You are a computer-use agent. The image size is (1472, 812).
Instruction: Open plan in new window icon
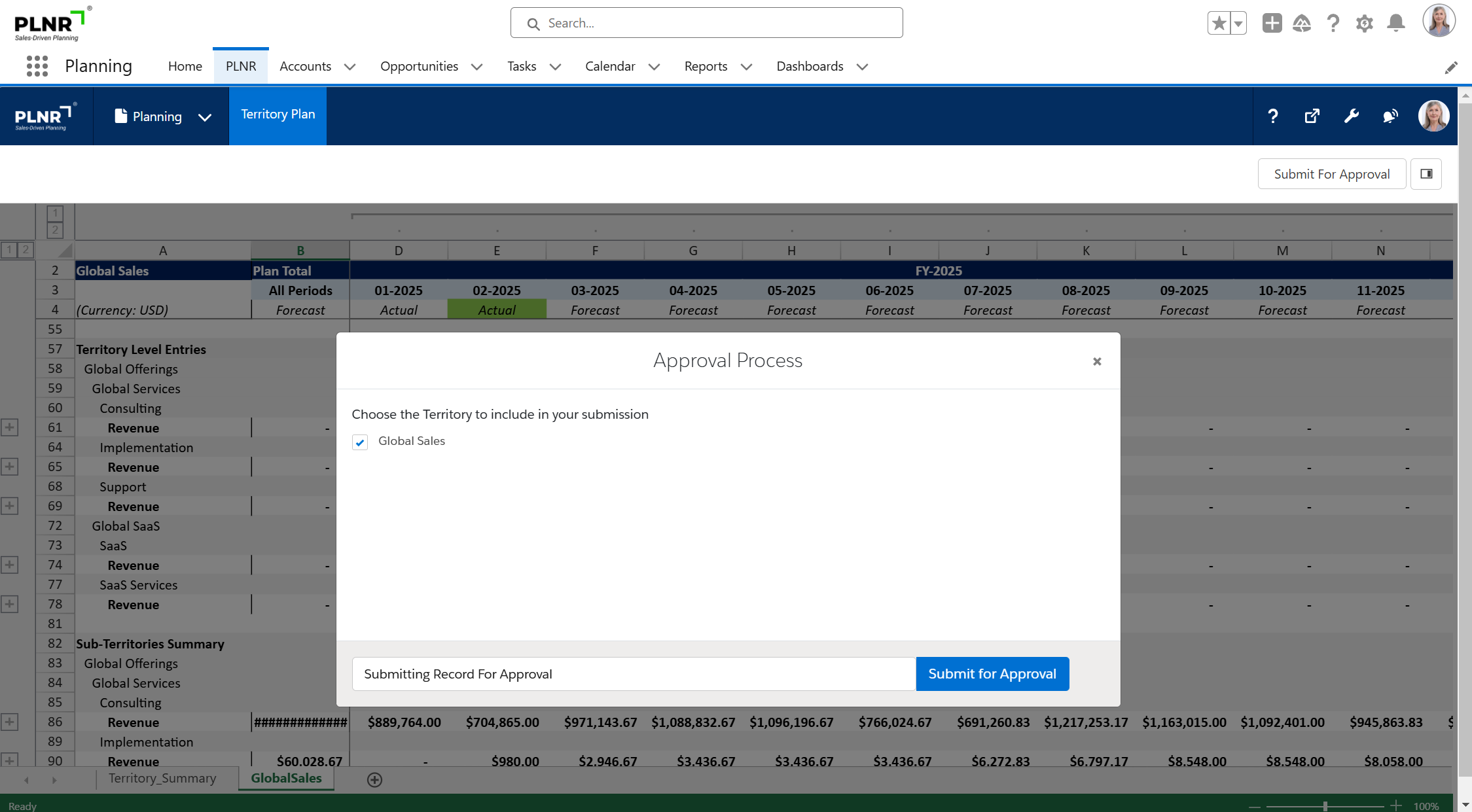pyautogui.click(x=1312, y=116)
